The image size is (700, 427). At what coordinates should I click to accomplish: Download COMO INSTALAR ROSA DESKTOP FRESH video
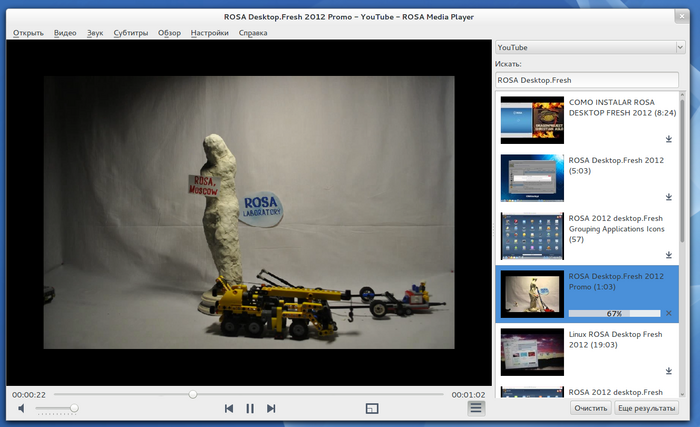669,139
